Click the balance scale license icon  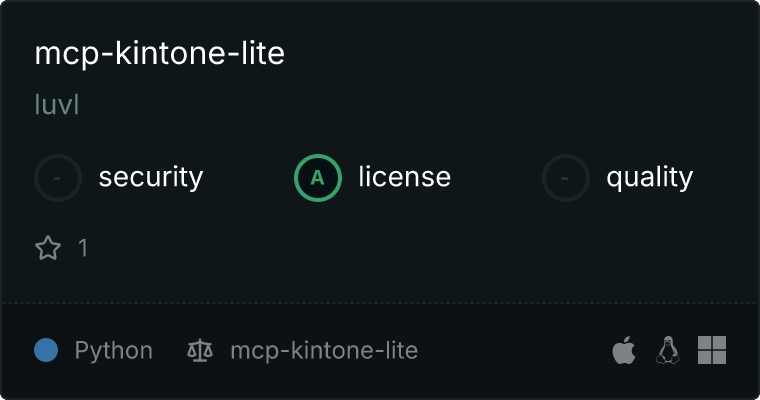pos(200,350)
